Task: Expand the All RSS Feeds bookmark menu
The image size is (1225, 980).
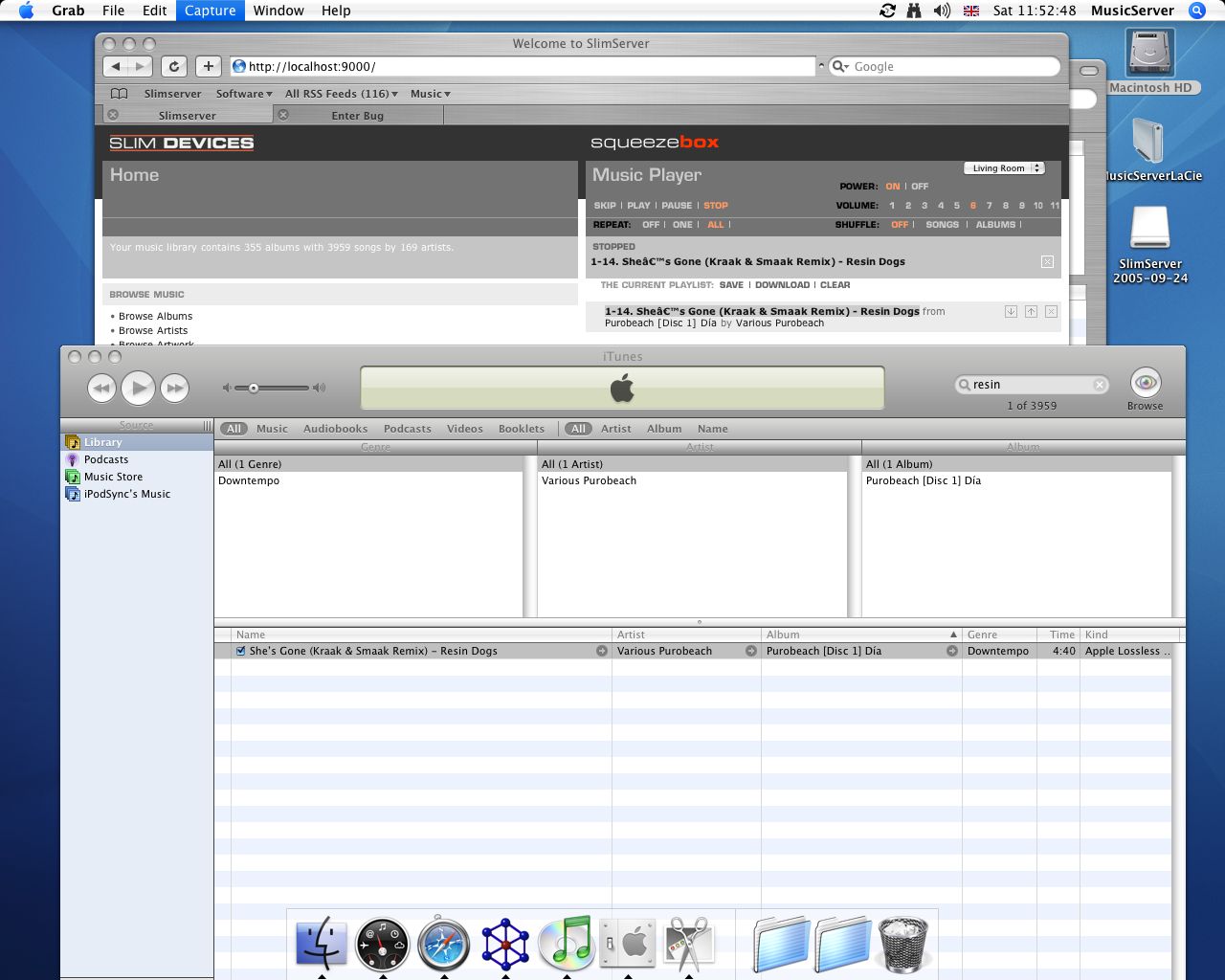Action: click(x=341, y=94)
